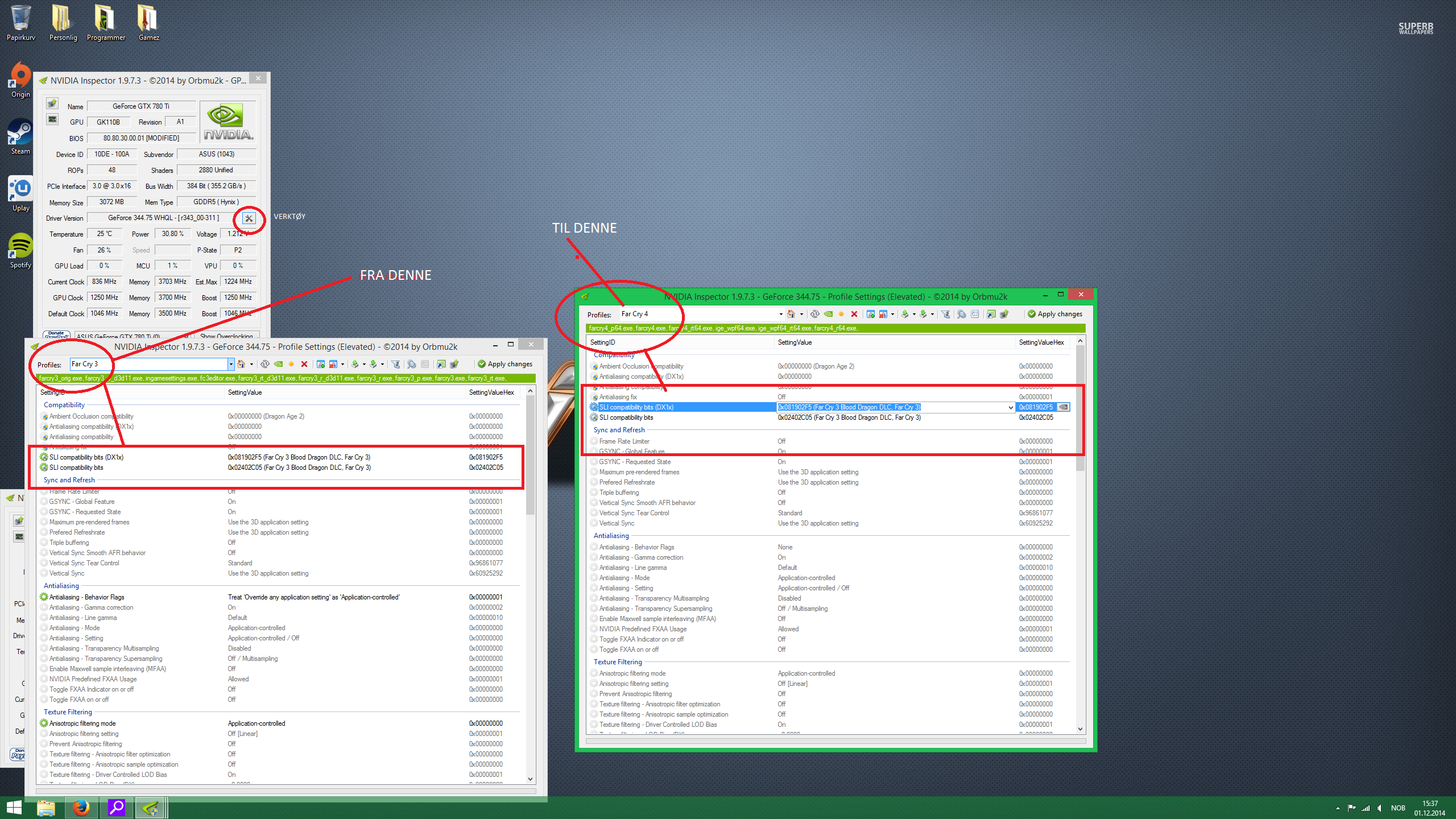Export profiles icon in Far Cry 4 window
Image resolution: width=1456 pixels, height=819 pixels.
click(905, 314)
